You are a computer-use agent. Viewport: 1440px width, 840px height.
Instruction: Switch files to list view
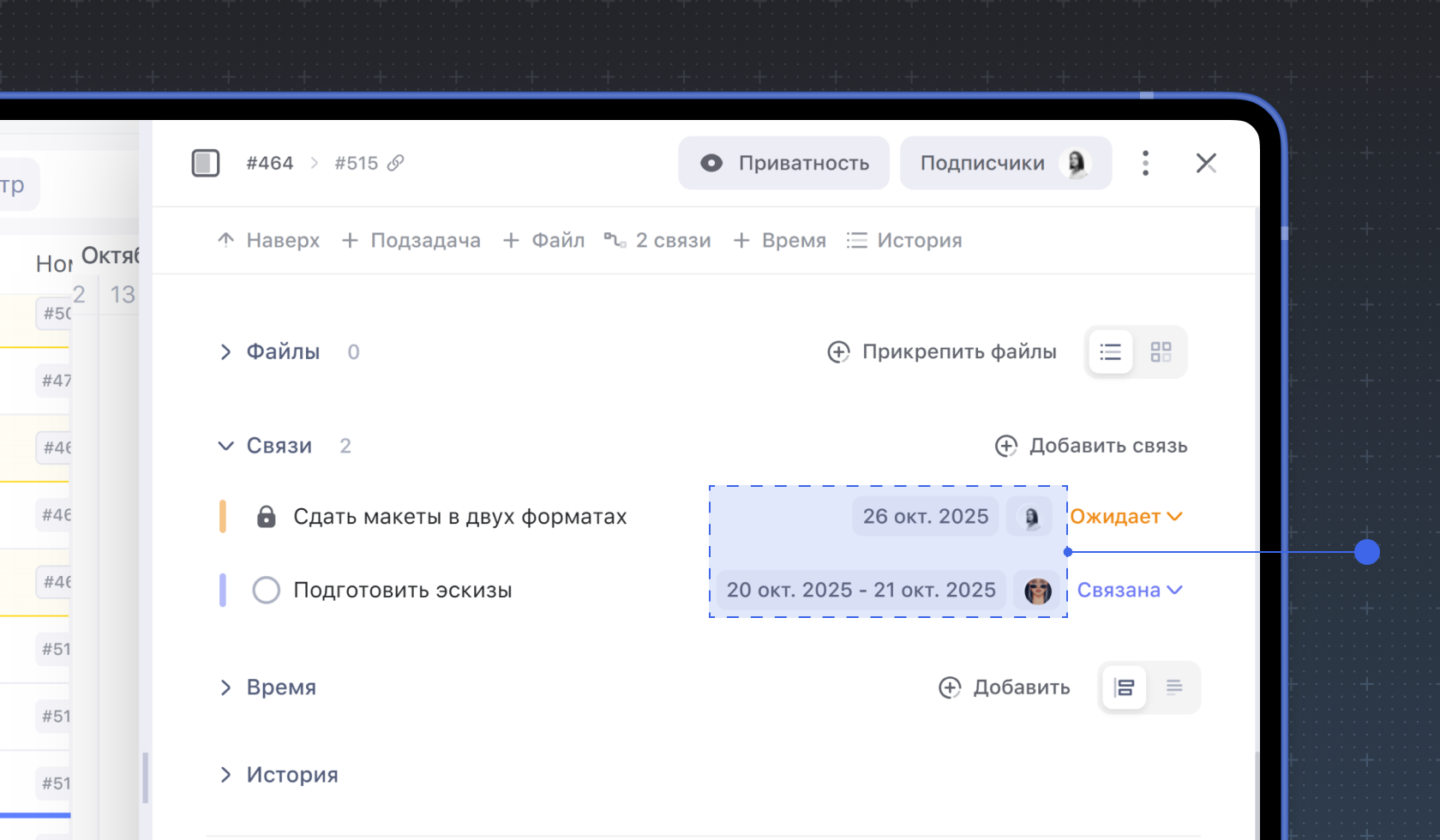[x=1111, y=352]
